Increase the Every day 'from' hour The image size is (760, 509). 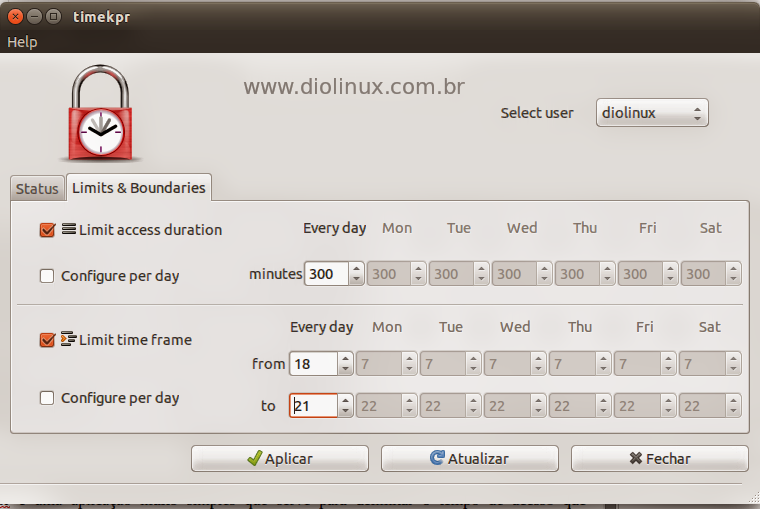pyautogui.click(x=345, y=358)
